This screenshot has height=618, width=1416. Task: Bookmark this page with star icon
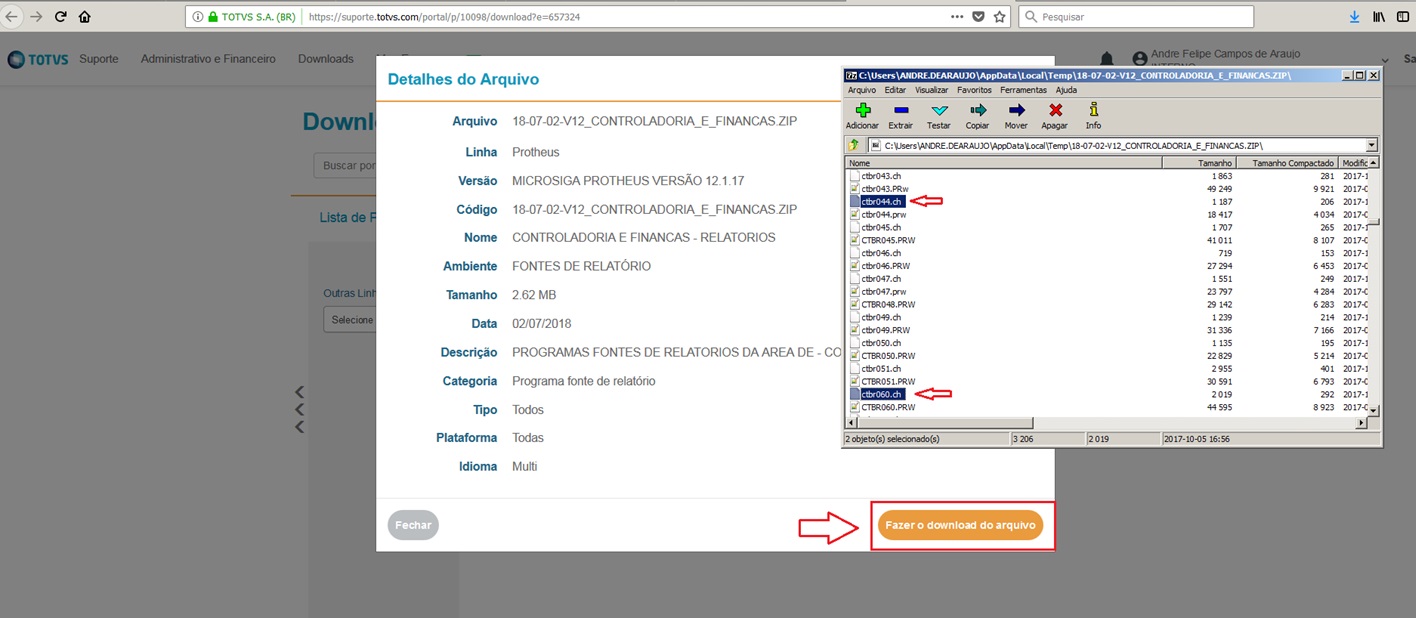click(x=999, y=17)
